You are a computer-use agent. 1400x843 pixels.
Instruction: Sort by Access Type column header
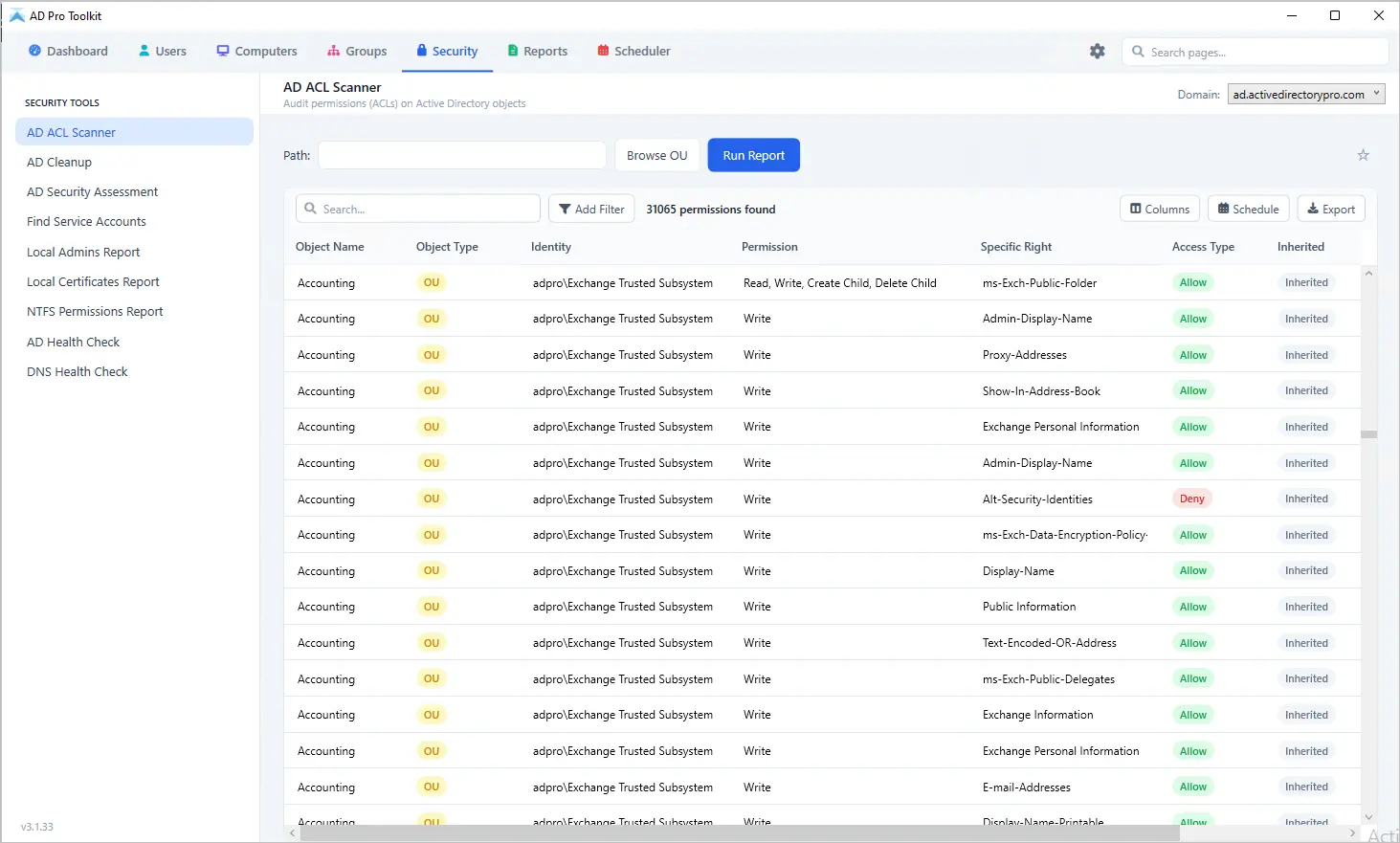pyautogui.click(x=1203, y=246)
